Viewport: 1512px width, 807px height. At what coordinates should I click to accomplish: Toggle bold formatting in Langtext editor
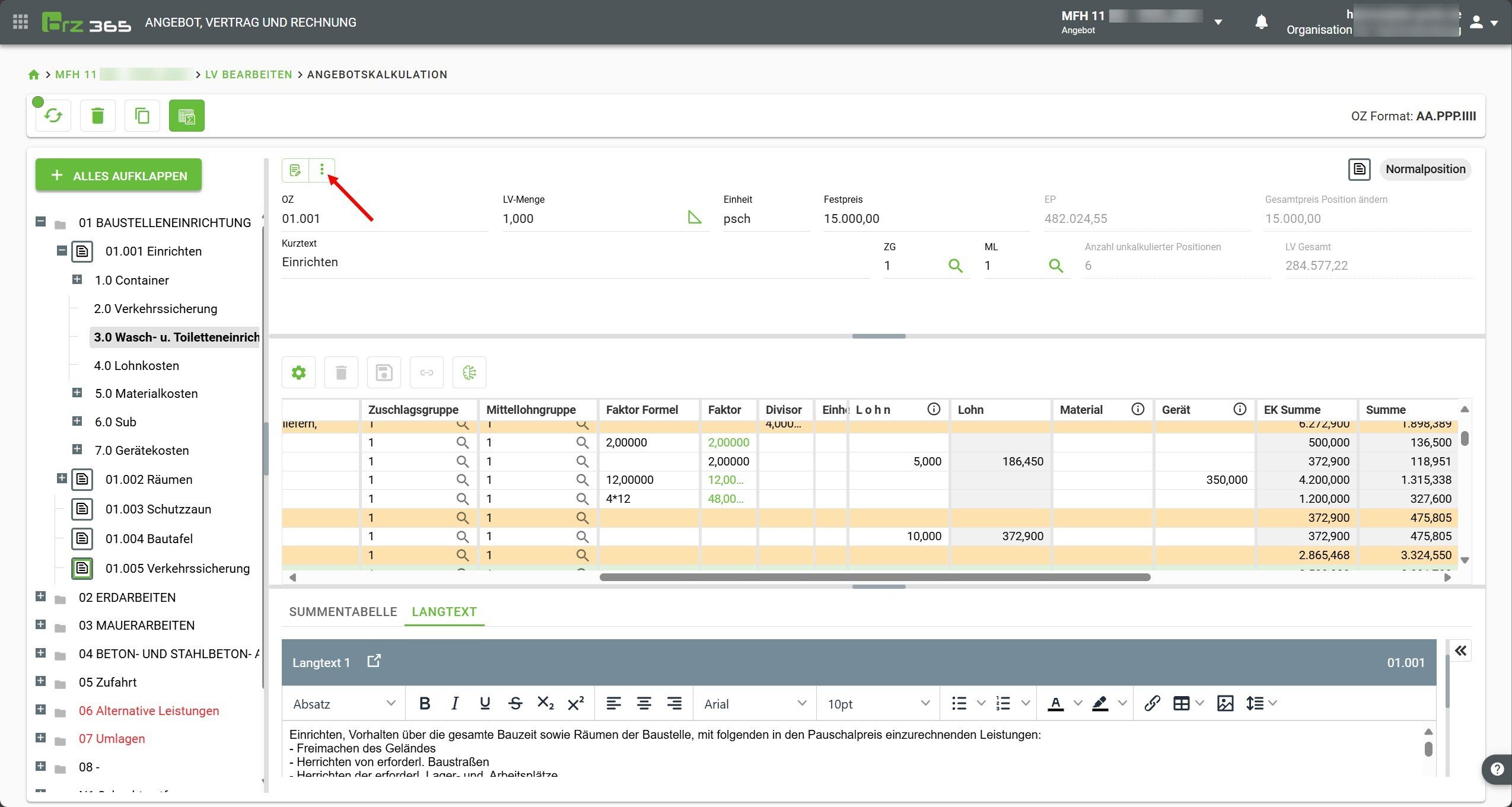point(425,704)
